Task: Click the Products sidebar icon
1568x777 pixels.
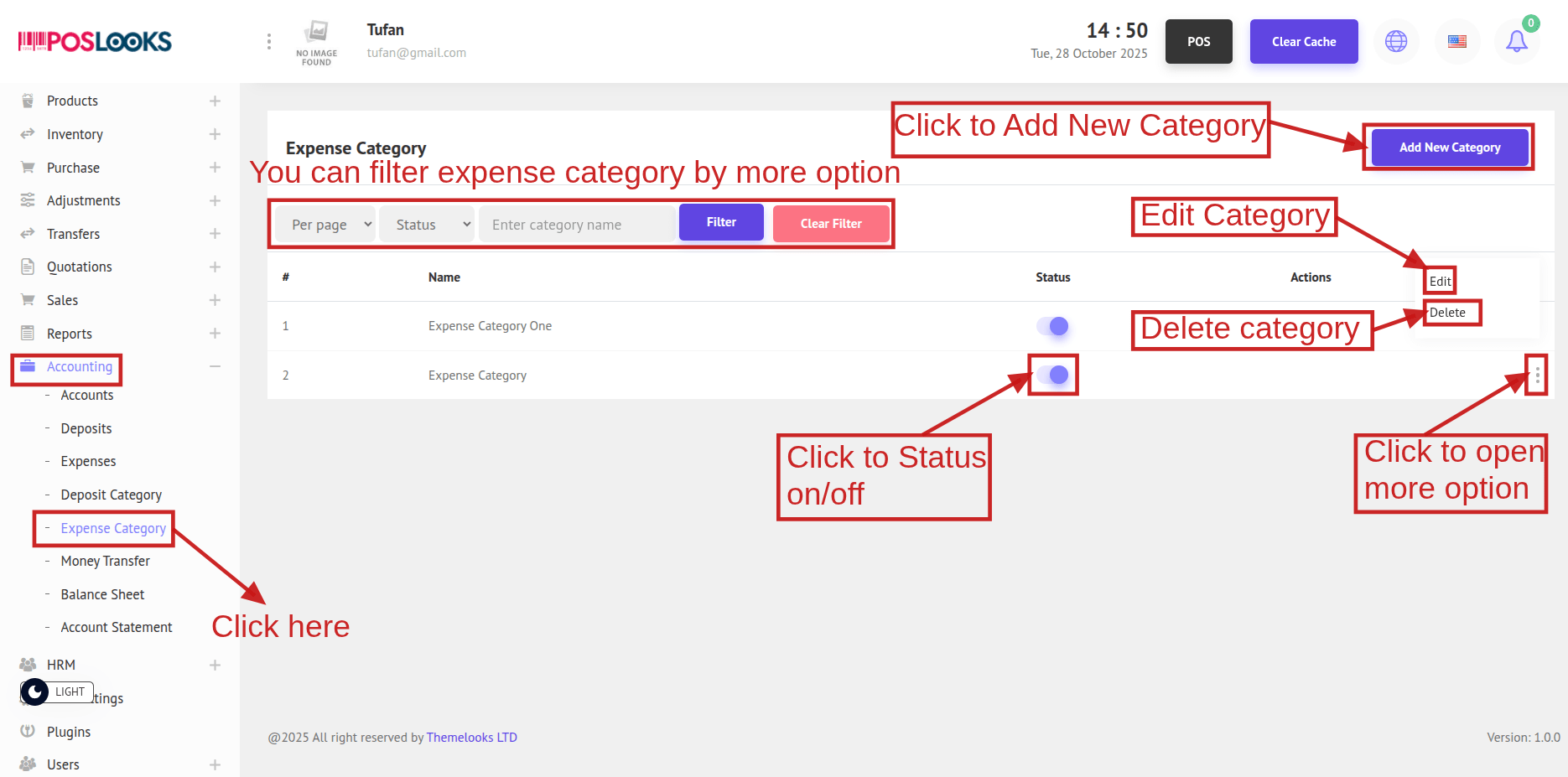Action: (x=28, y=101)
